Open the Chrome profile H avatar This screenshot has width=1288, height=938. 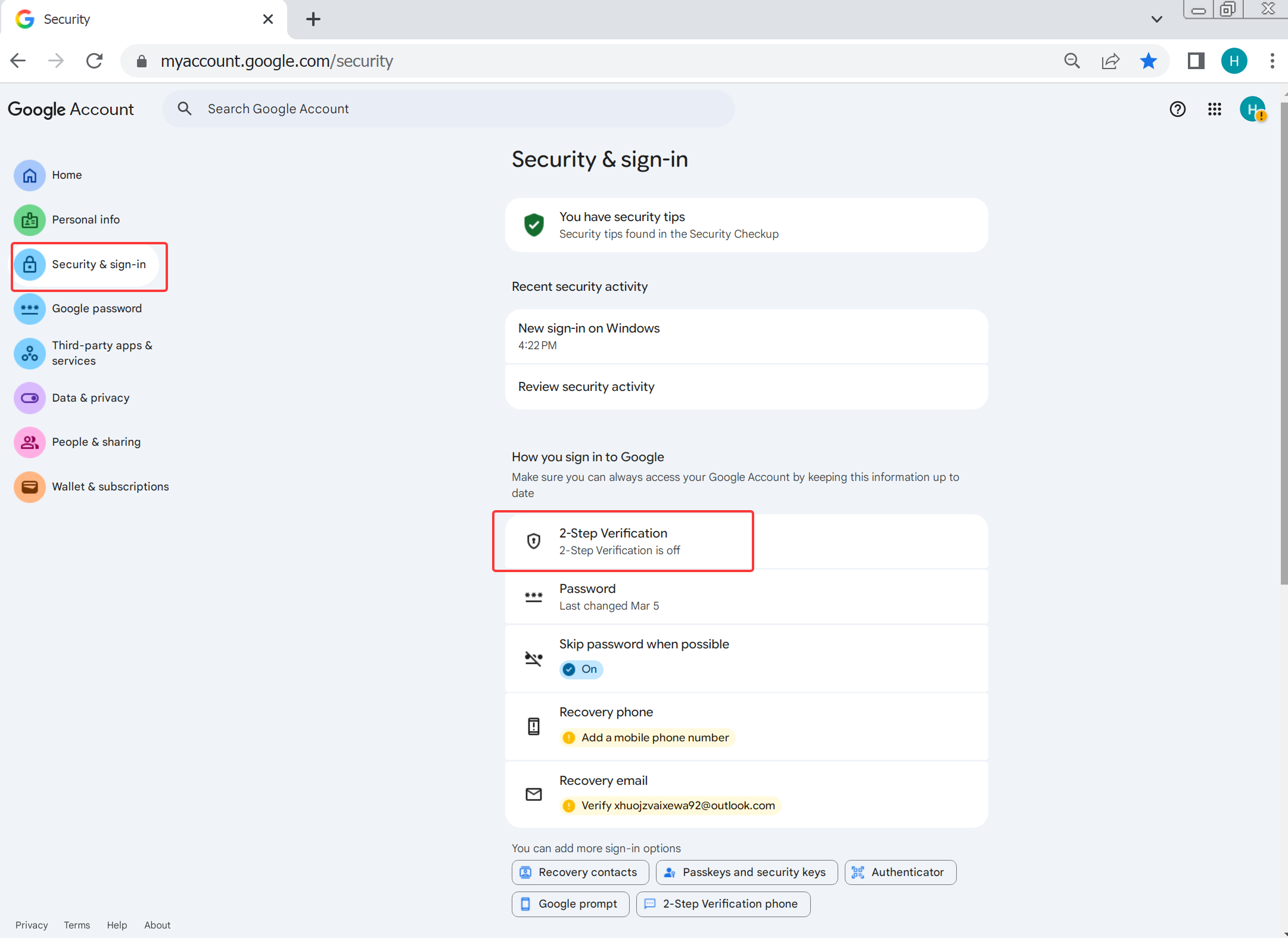1234,61
